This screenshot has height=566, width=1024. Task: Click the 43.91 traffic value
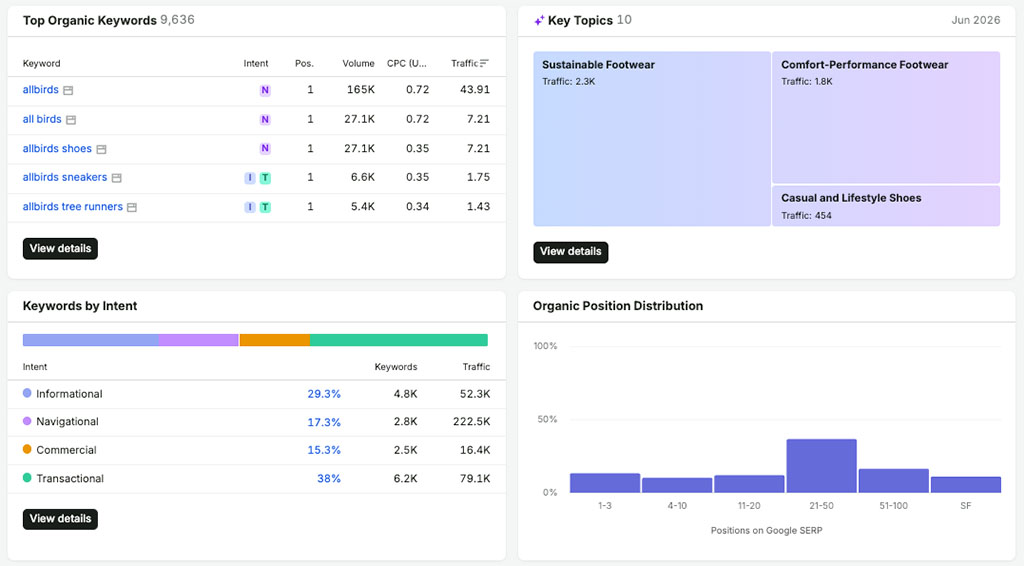(475, 90)
